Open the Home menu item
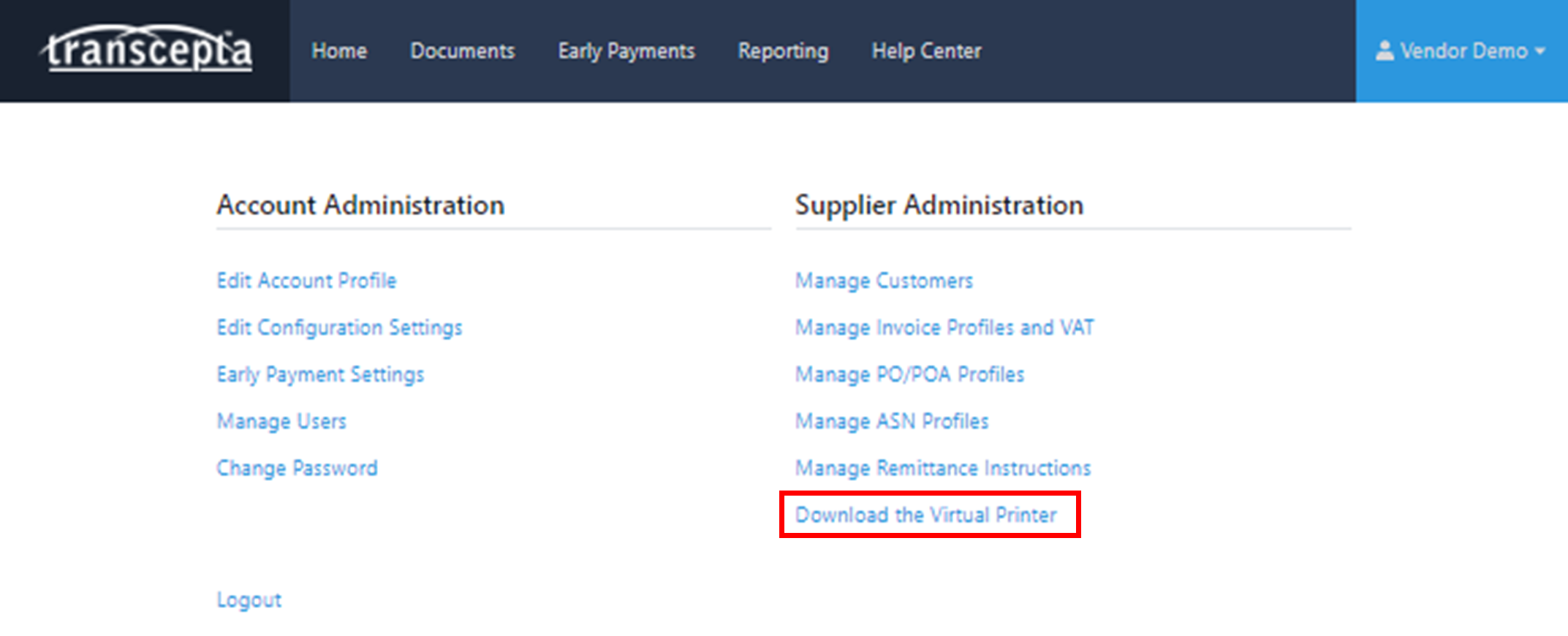Screen dimensions: 1568x636 (x=339, y=51)
